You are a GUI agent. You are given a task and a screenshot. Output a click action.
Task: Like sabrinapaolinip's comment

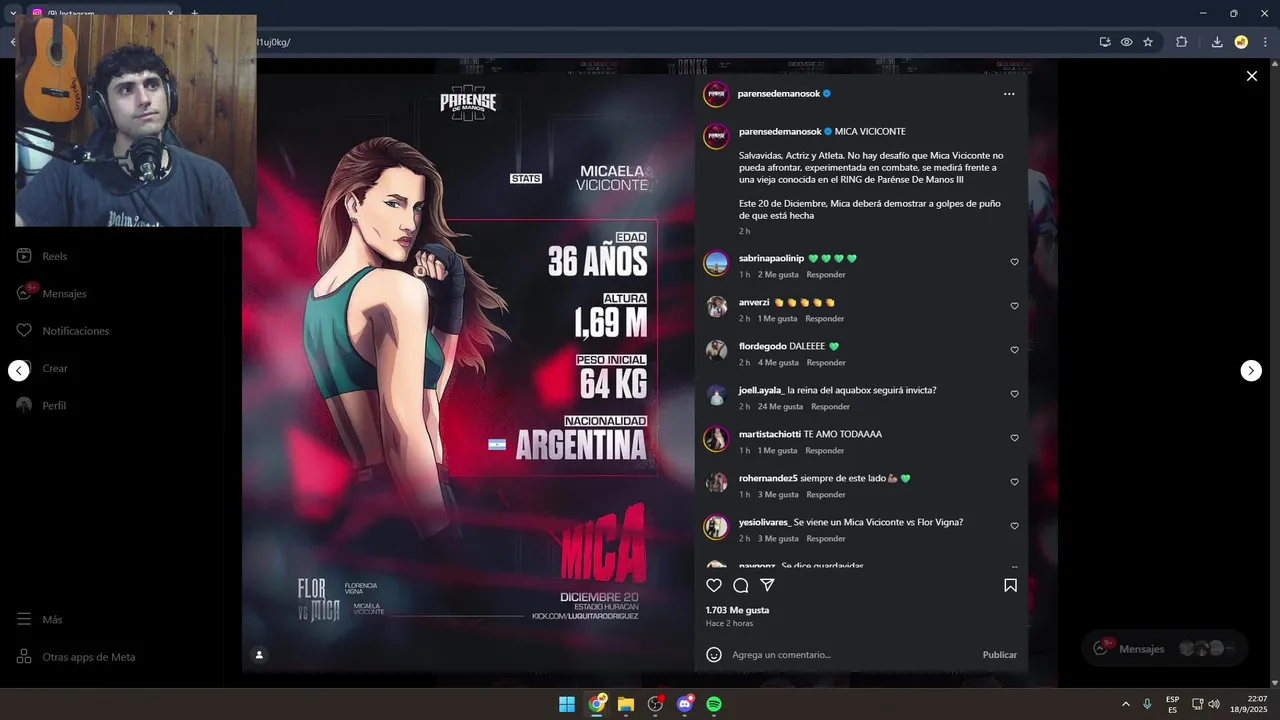tap(1014, 262)
